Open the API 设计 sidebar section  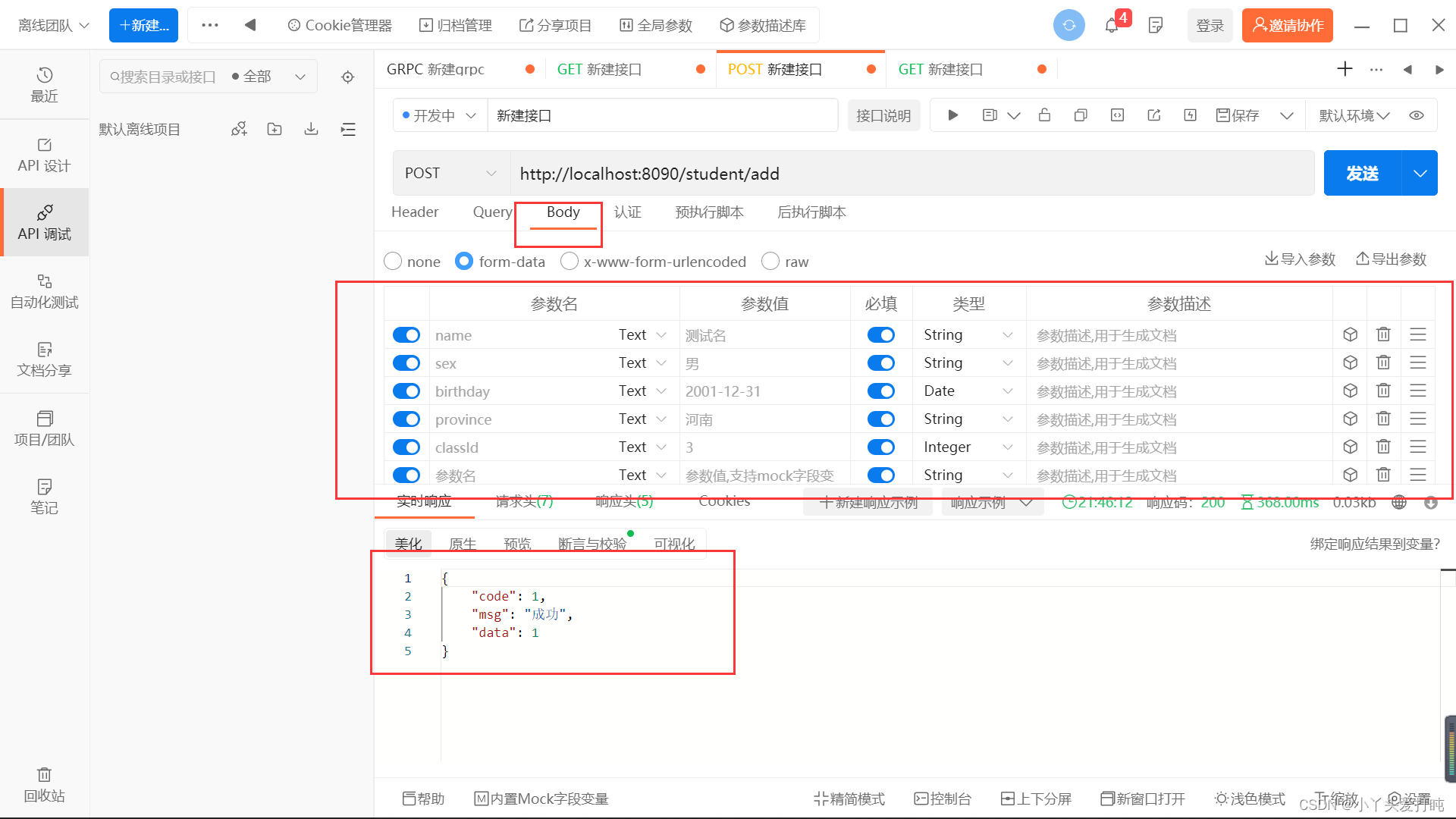44,155
